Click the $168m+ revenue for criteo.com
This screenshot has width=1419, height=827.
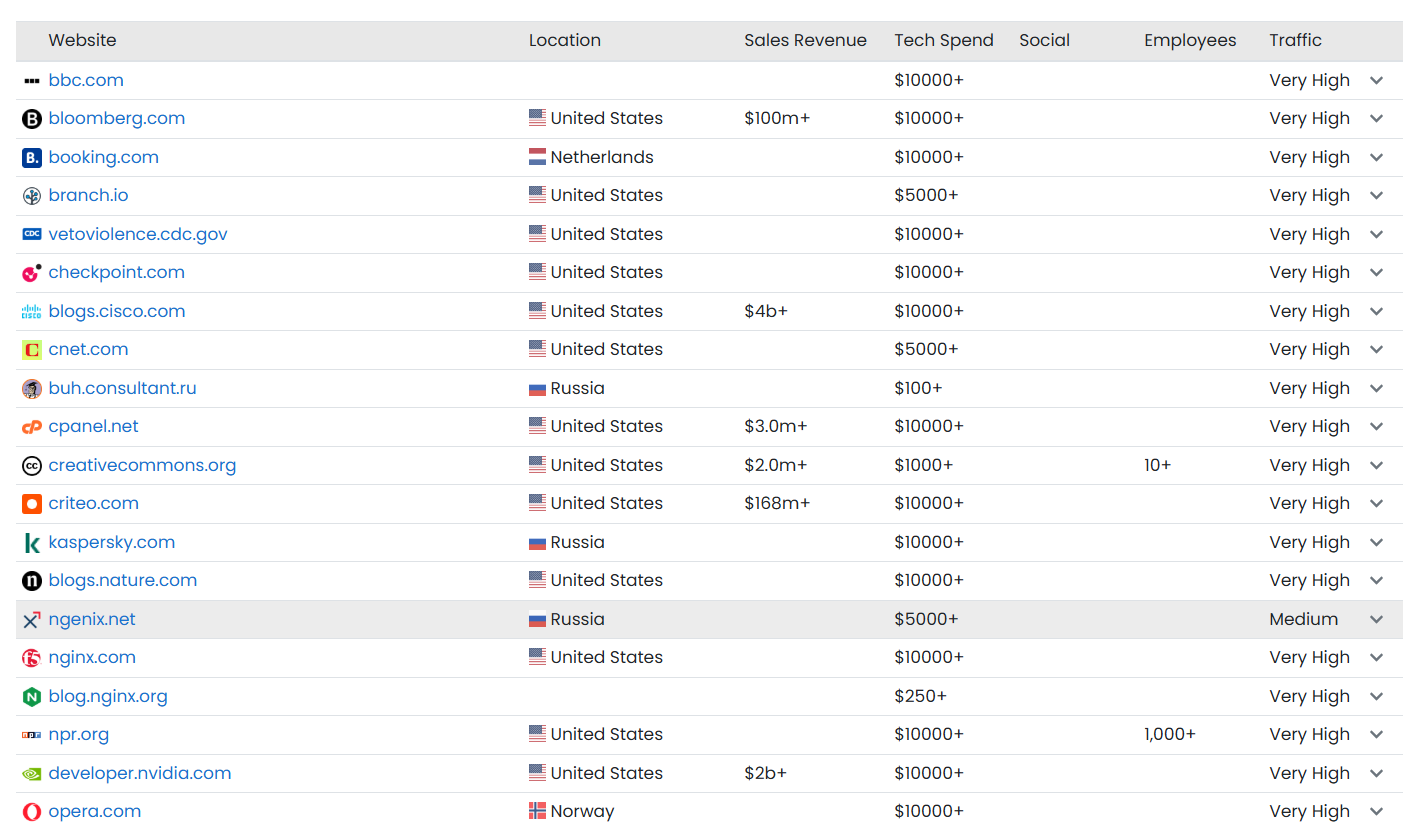pos(777,503)
